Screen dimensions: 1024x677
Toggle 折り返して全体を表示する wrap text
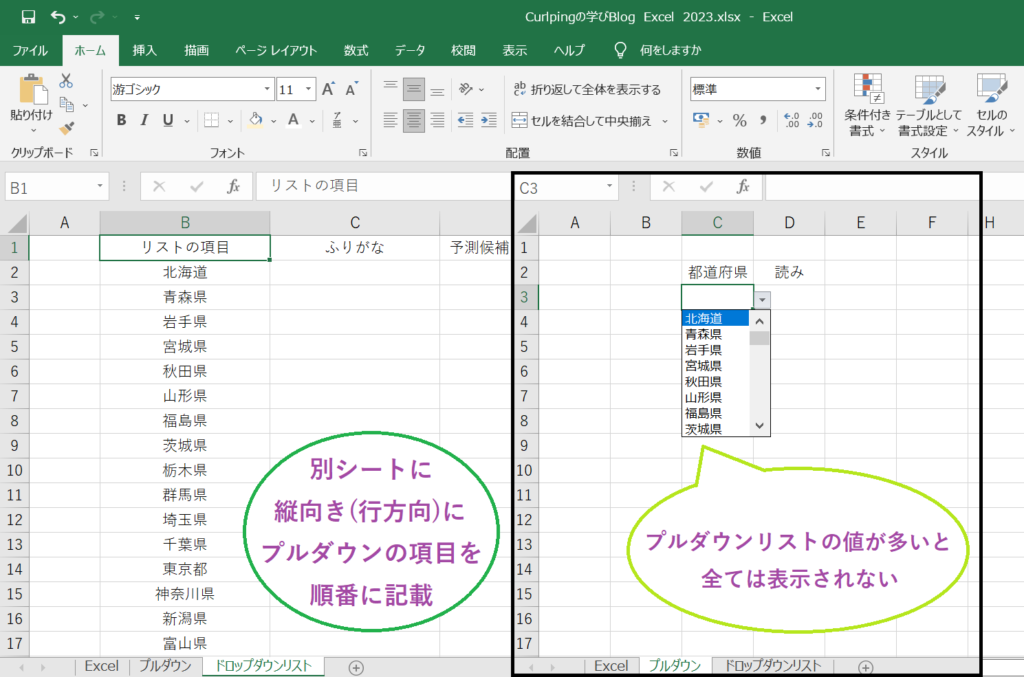pos(586,89)
